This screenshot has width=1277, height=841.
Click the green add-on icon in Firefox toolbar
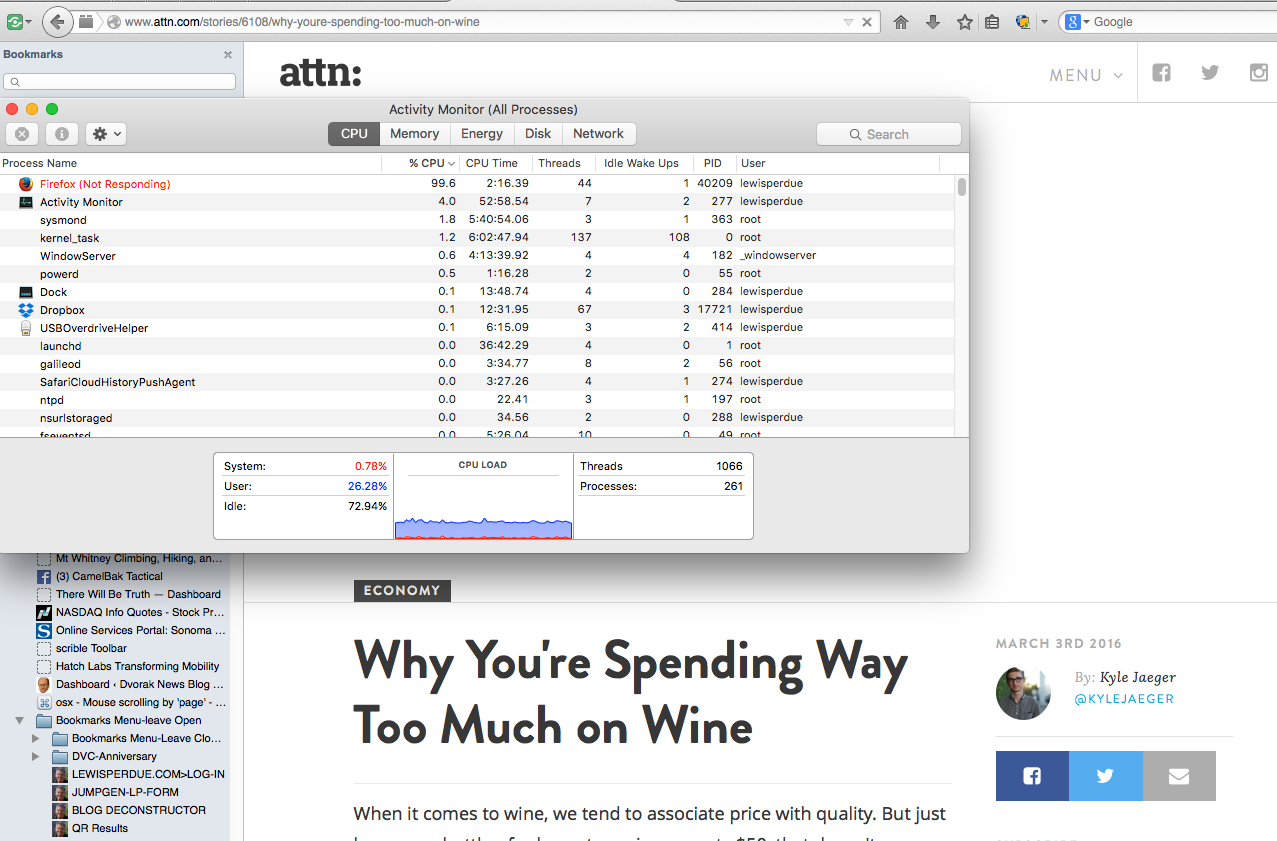click(14, 21)
